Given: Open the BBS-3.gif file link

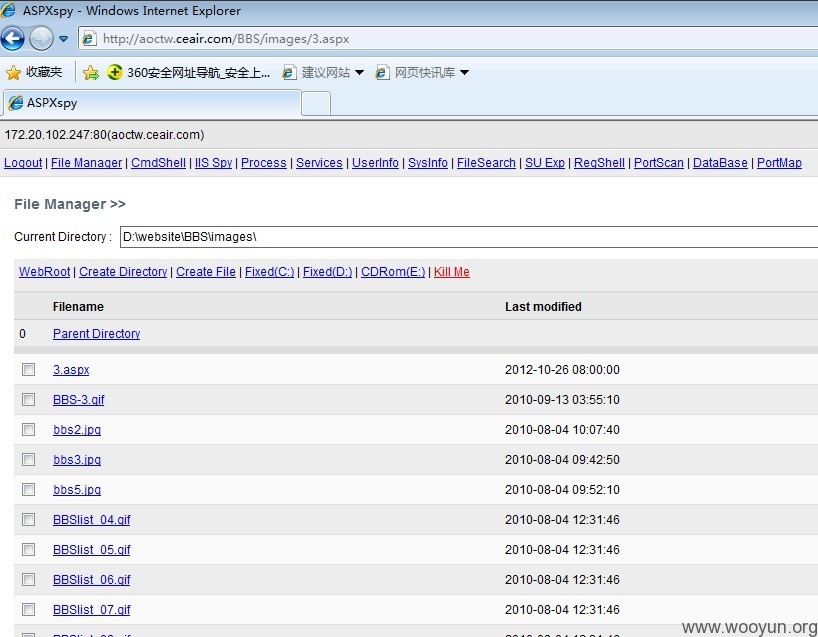Looking at the screenshot, I should [79, 400].
